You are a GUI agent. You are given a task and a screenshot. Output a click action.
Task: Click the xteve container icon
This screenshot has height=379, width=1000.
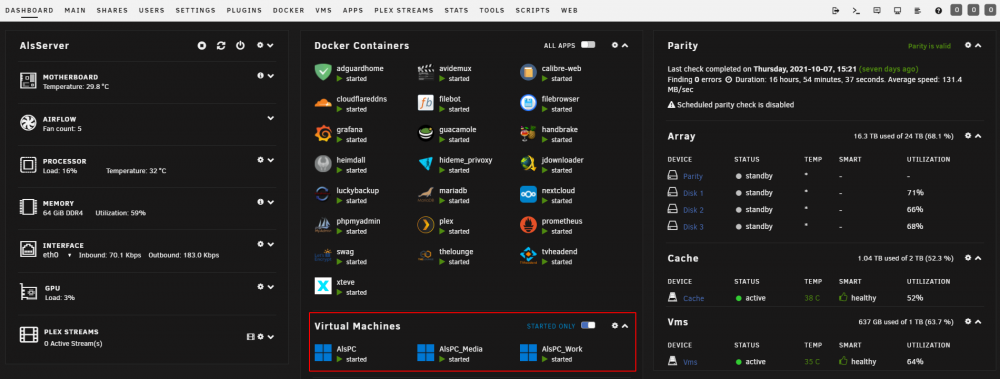coord(323,285)
